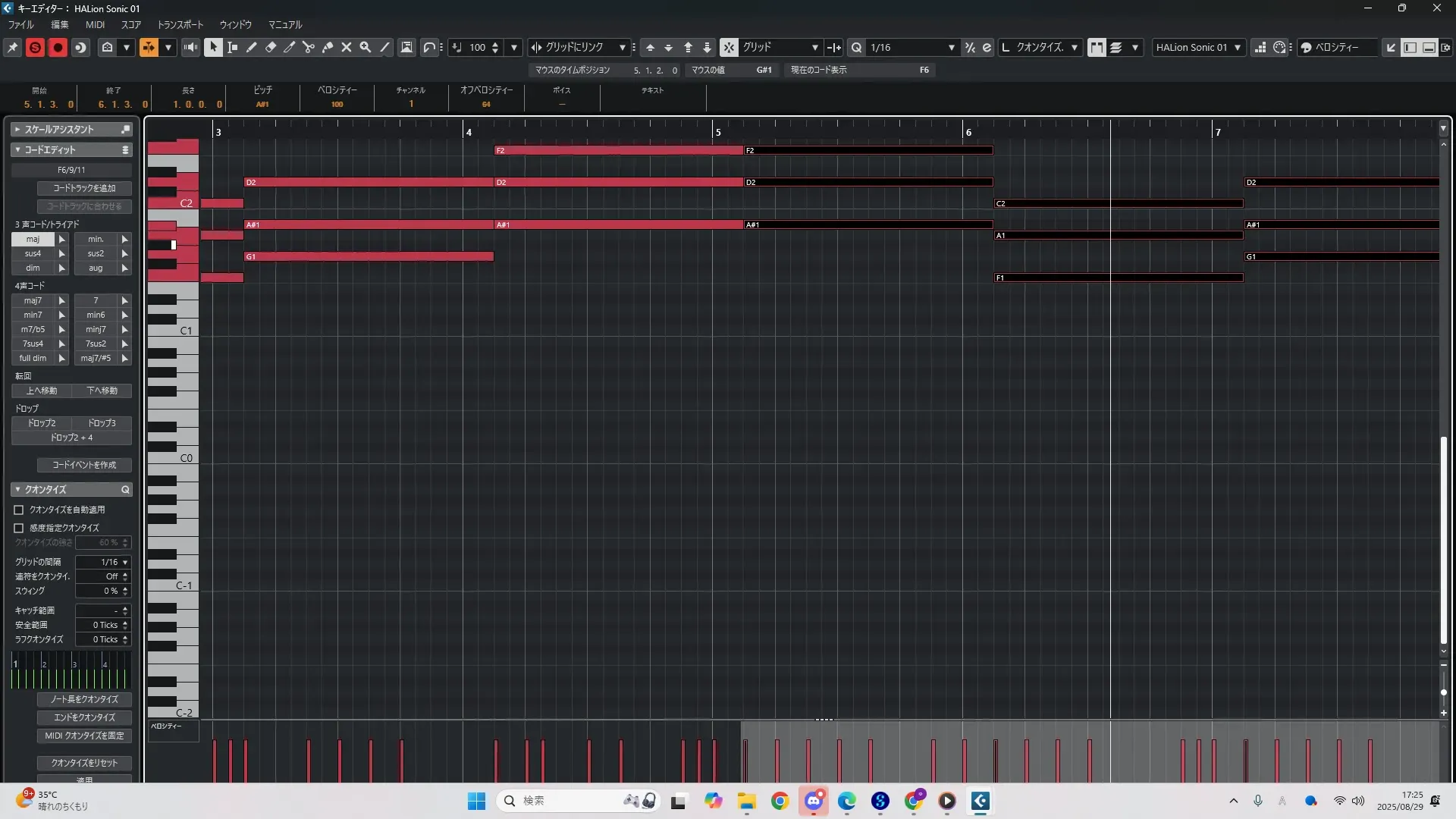Select the Erase tool
This screenshot has height=819, width=1456.
tap(271, 47)
